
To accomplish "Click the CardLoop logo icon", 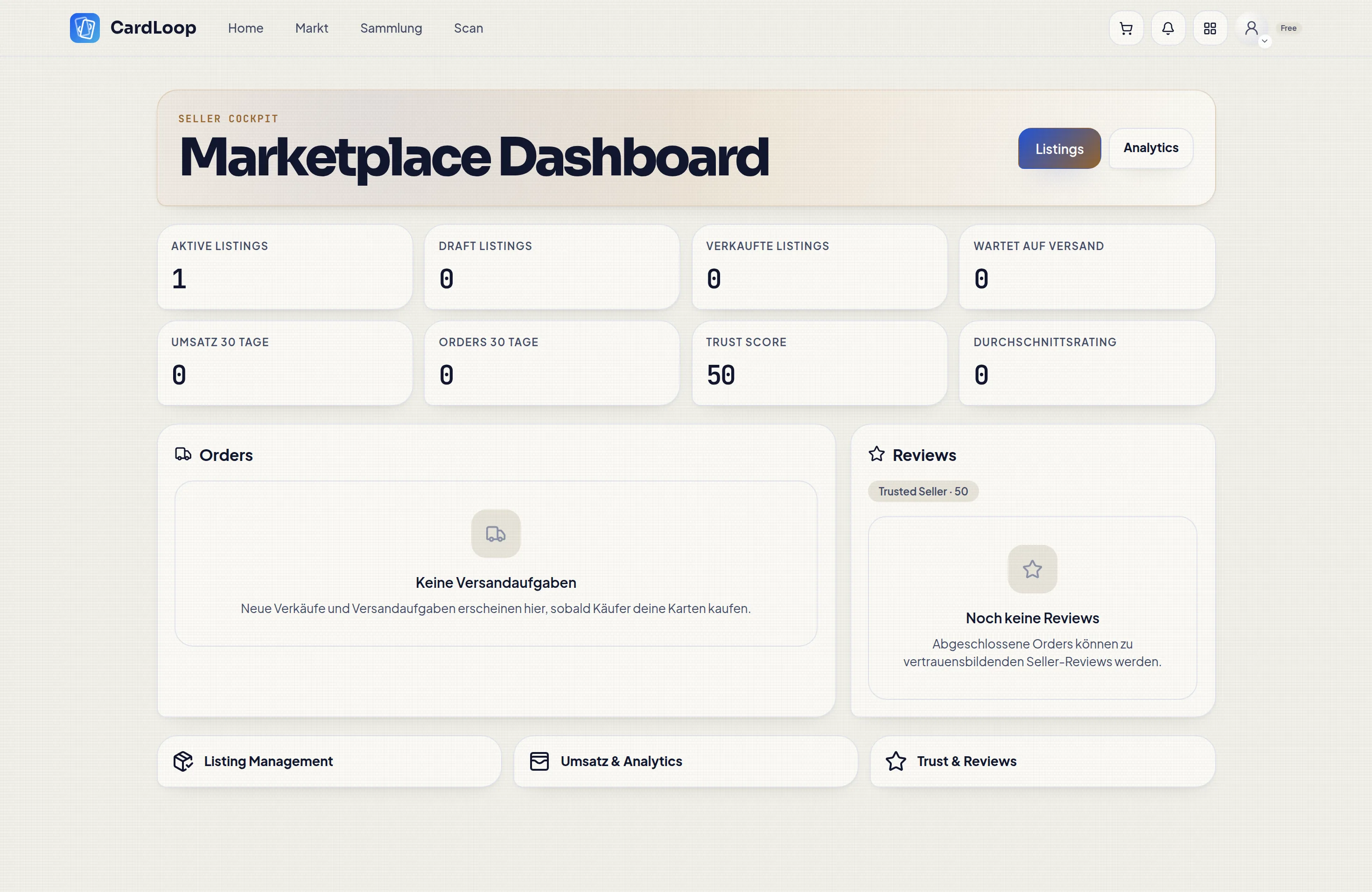I will click(85, 28).
